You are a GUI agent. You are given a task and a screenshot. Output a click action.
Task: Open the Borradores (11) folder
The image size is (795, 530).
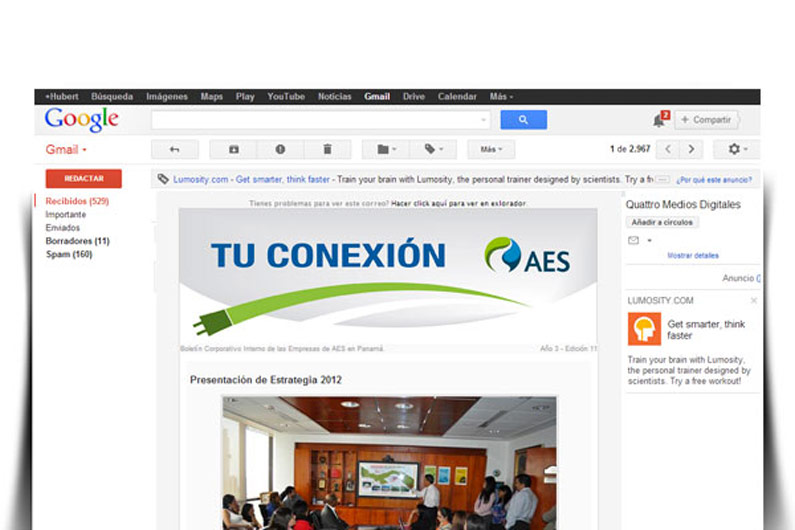(78, 241)
